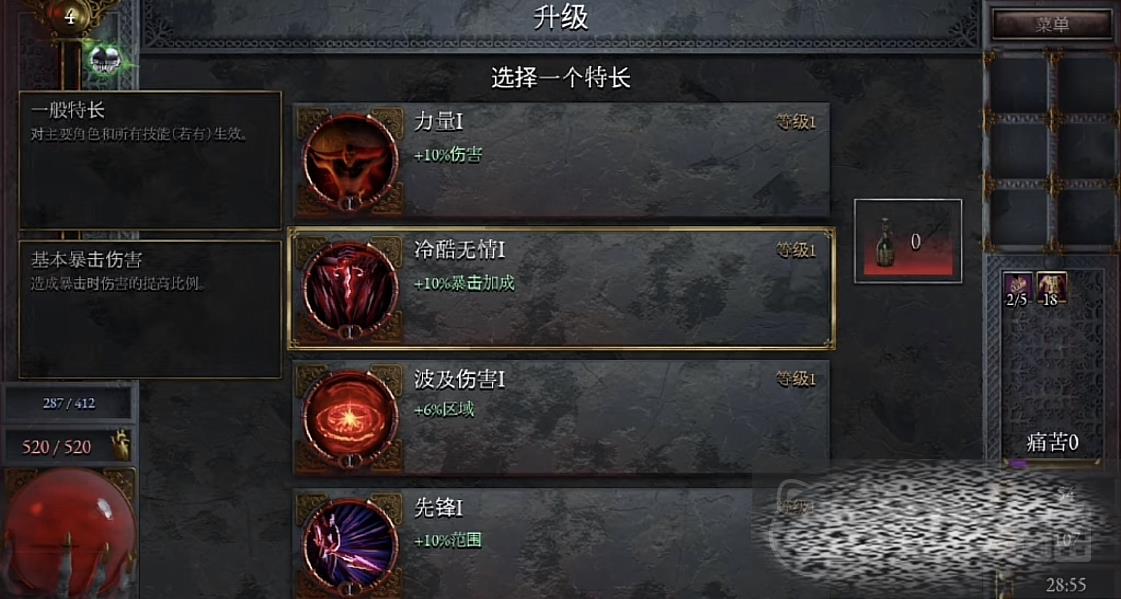Click the 287/412 experience bar
Viewport: 1121px width, 599px height.
point(69,403)
